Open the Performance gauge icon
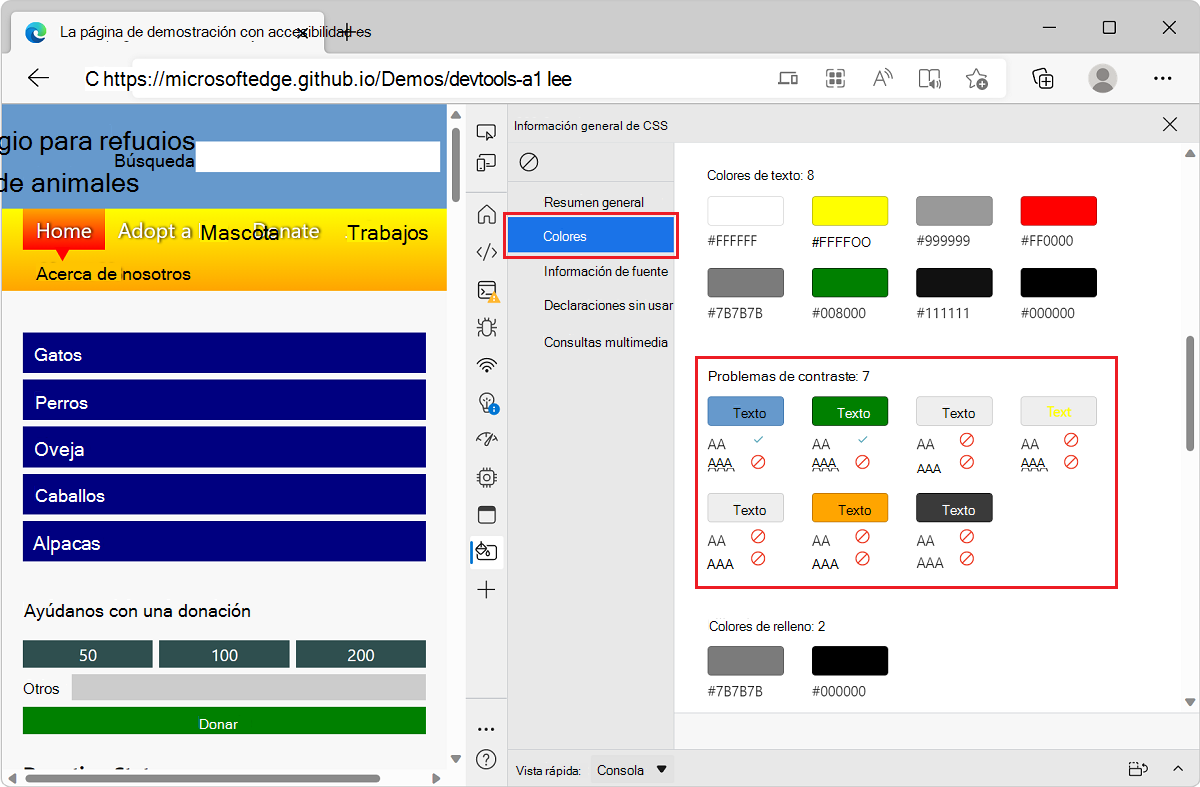 pyautogui.click(x=486, y=437)
